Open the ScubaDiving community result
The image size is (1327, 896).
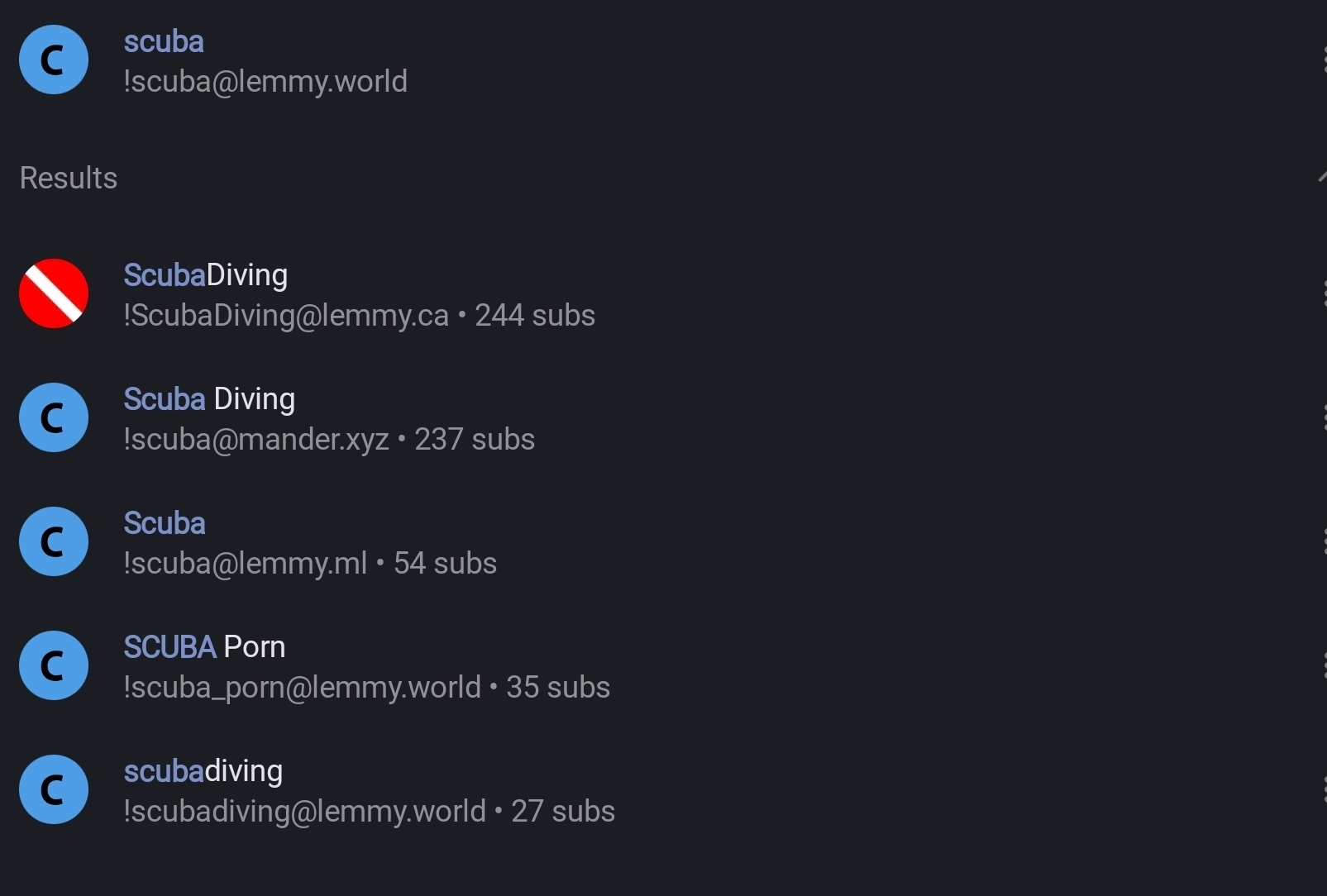click(x=206, y=275)
